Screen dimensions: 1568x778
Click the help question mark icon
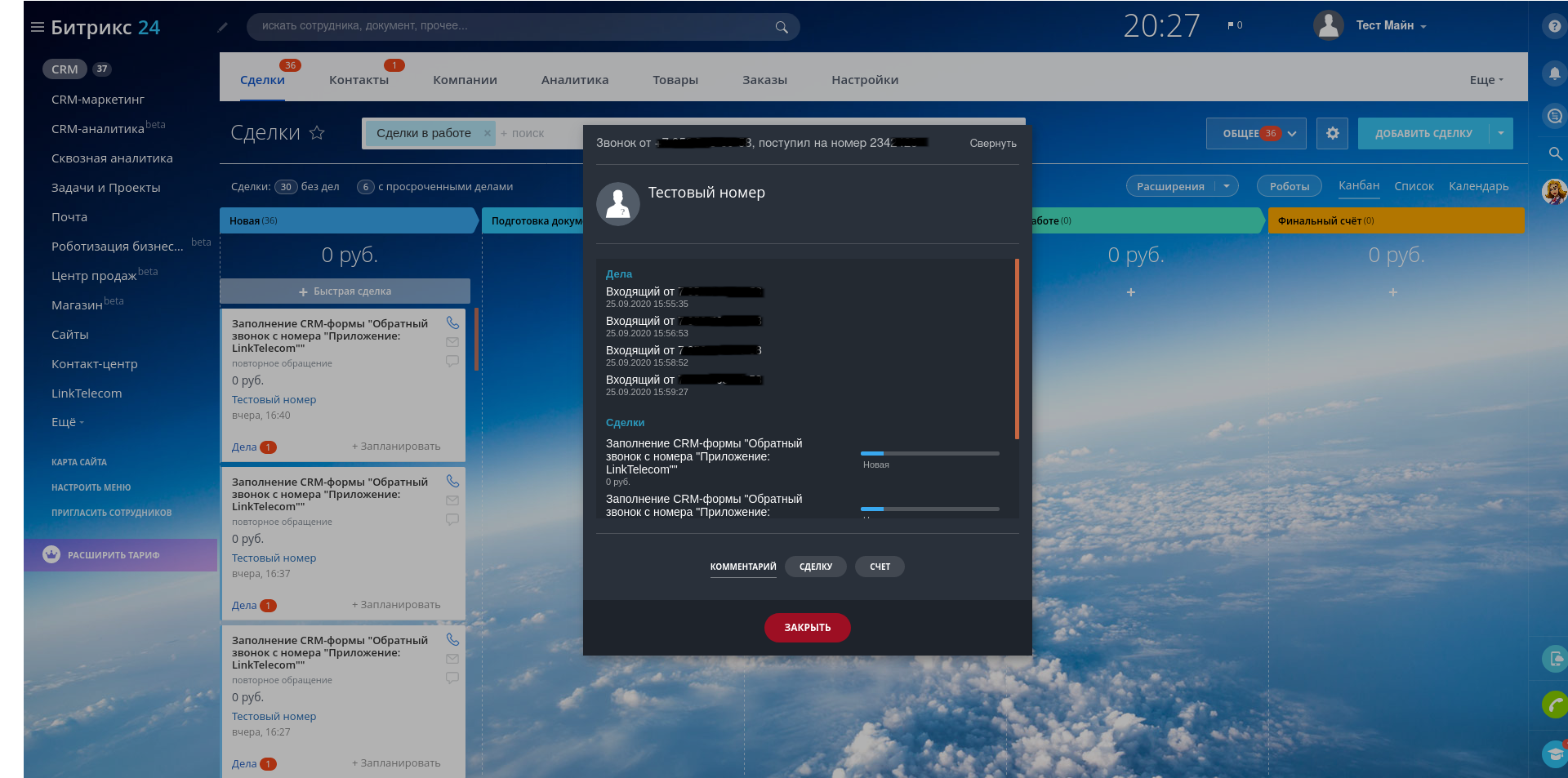pos(1554,26)
